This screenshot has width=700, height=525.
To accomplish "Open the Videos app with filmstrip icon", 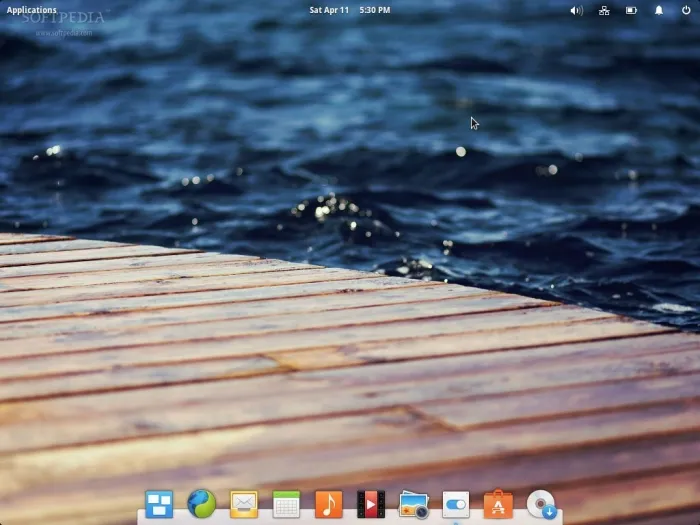I will click(x=371, y=504).
